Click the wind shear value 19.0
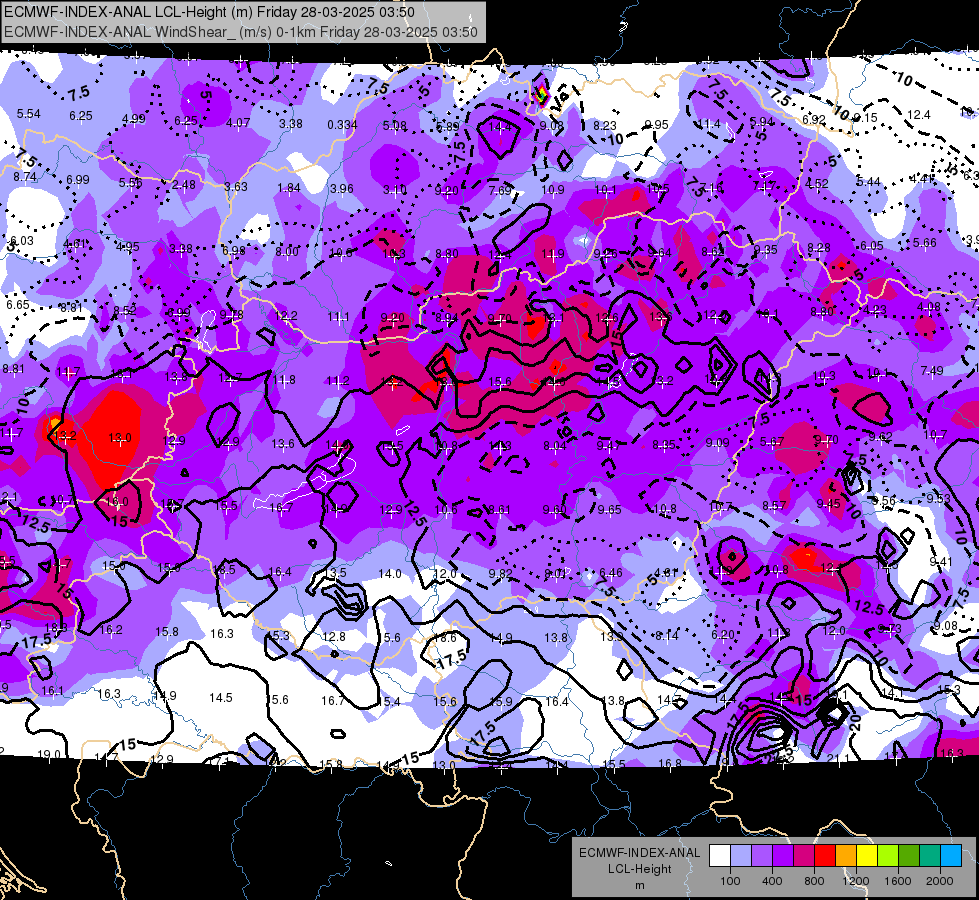Viewport: 979px width, 900px height. [49, 754]
